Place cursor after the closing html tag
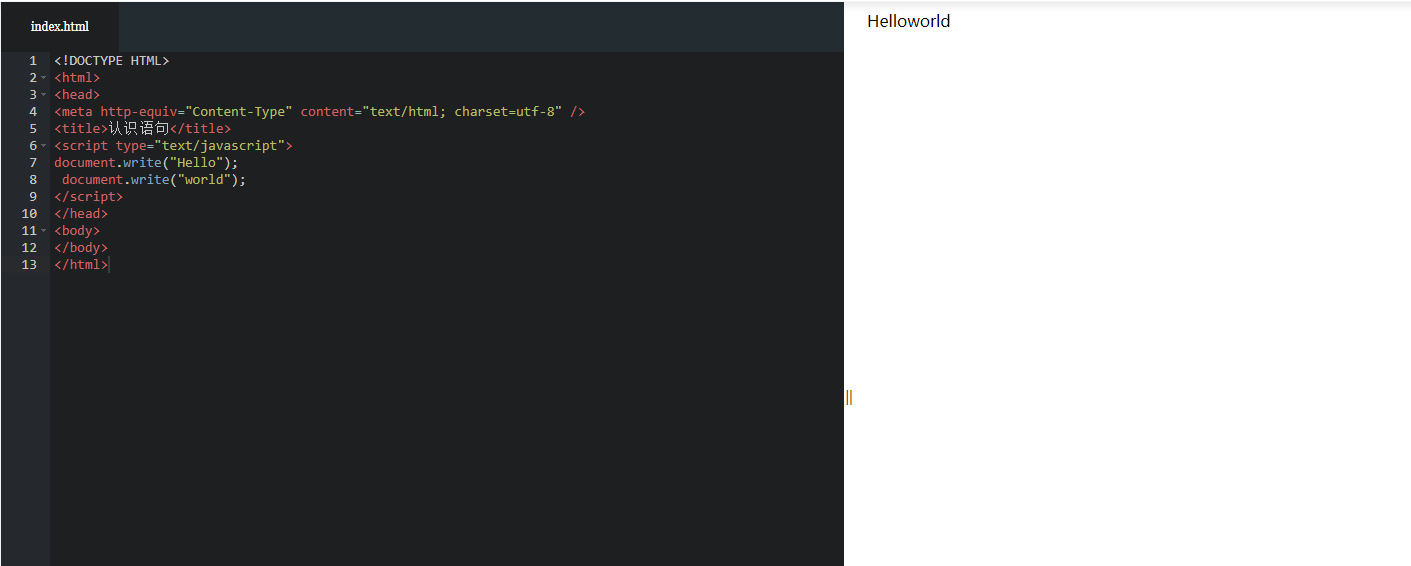 pos(109,265)
